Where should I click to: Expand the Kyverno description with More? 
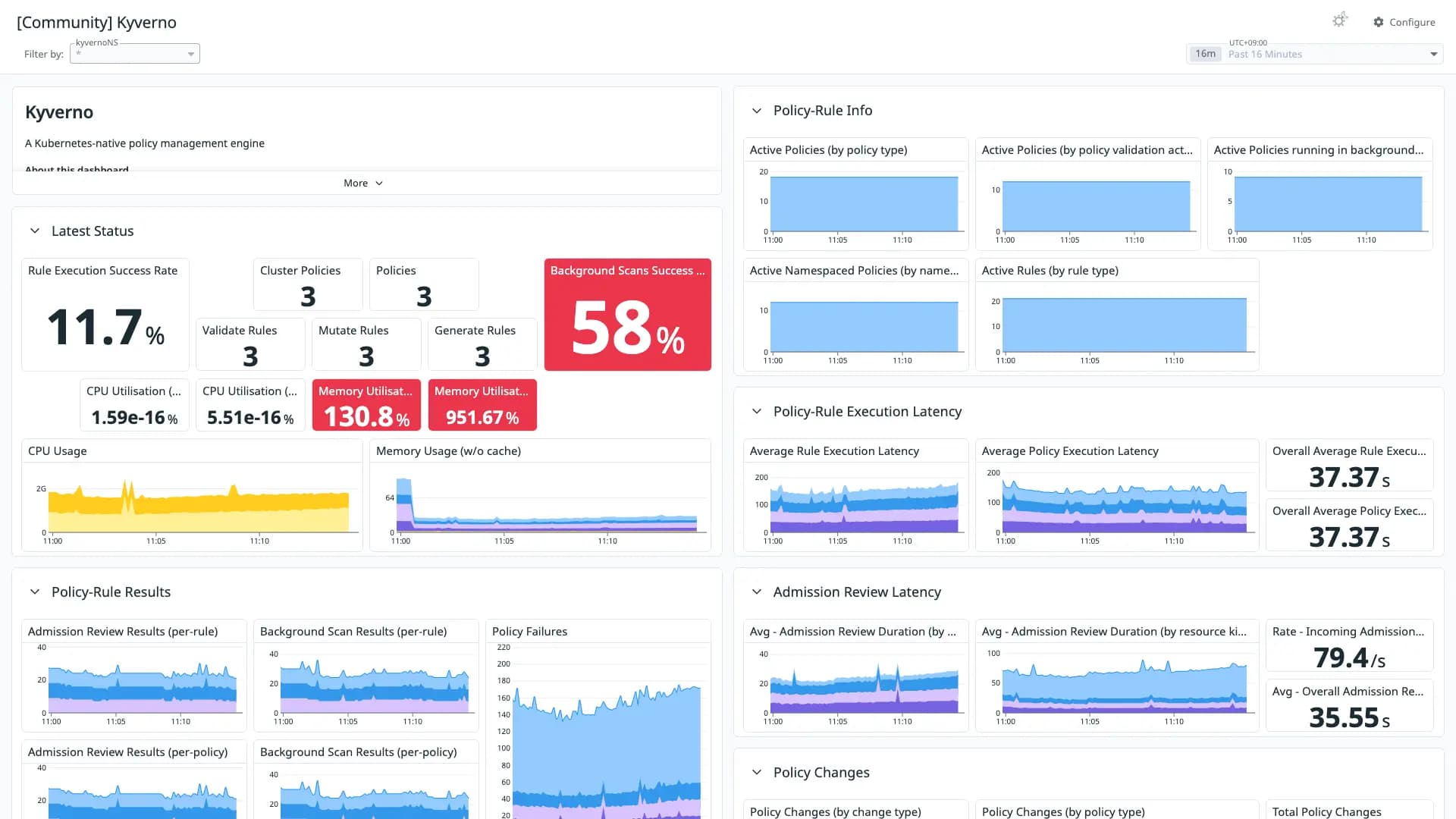(x=363, y=183)
